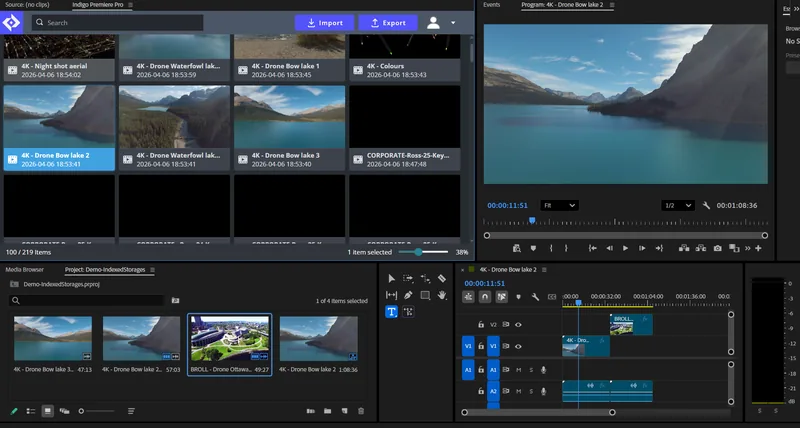Select the Selection arrow tool
The width and height of the screenshot is (800, 428).
click(391, 279)
